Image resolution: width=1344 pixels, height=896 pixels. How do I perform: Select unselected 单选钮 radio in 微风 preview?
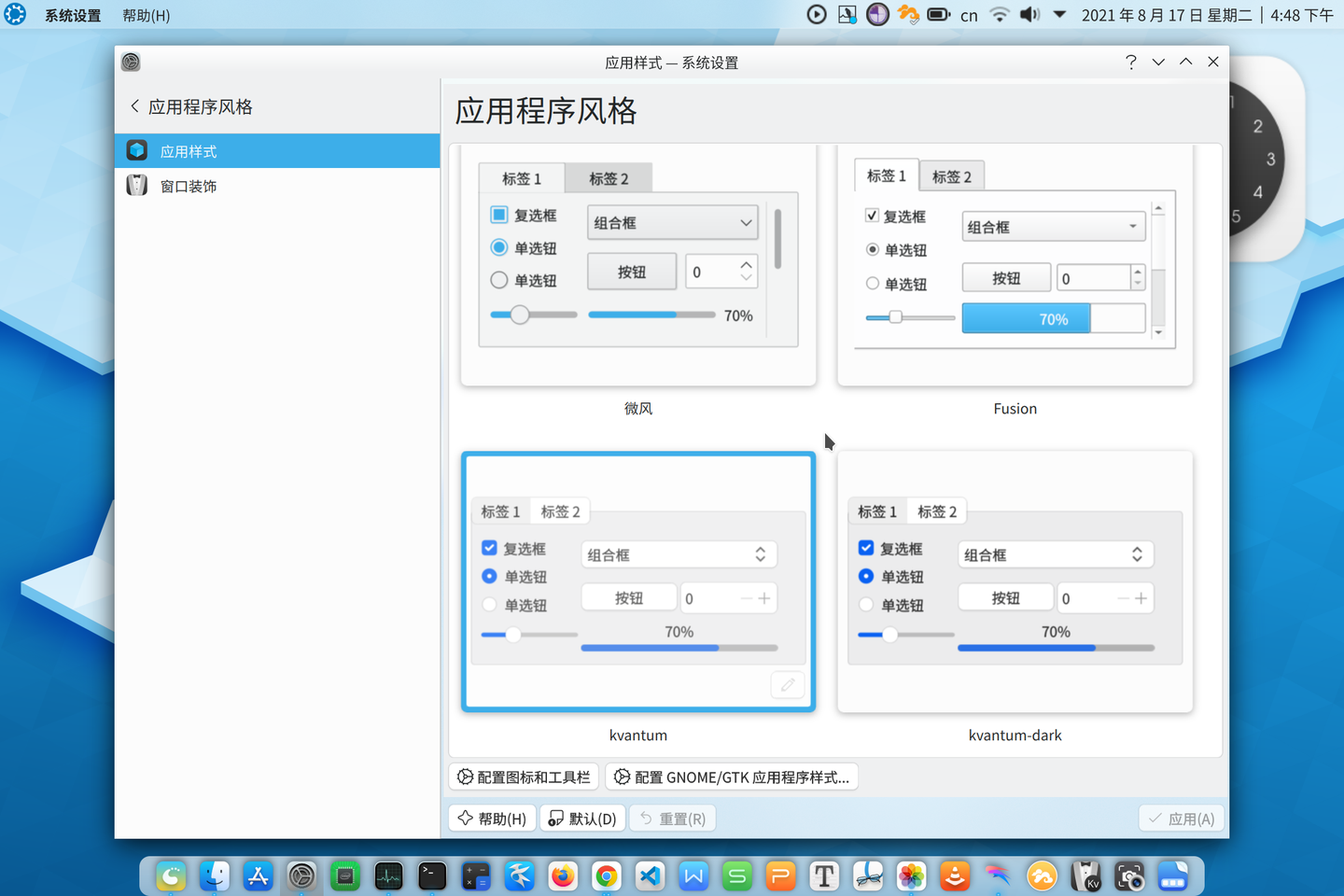pos(499,280)
